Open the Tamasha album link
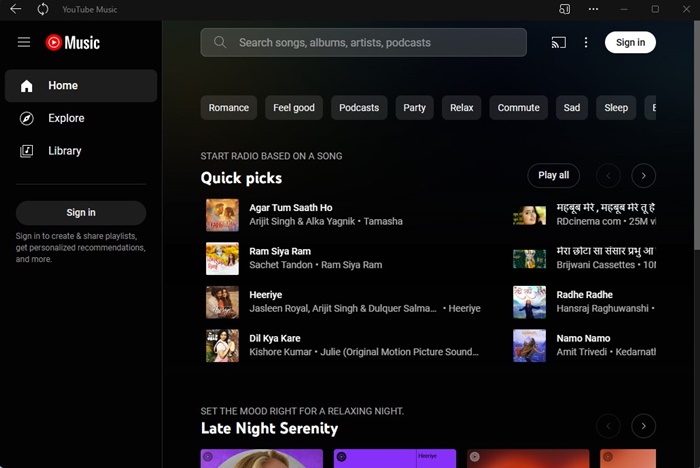The image size is (700, 468). coord(383,221)
